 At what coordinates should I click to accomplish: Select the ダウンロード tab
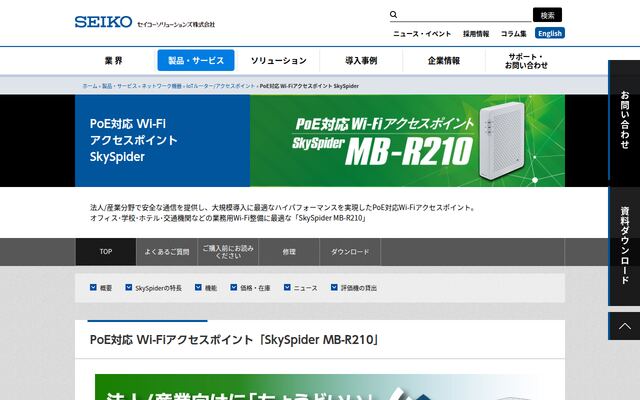tap(350, 252)
